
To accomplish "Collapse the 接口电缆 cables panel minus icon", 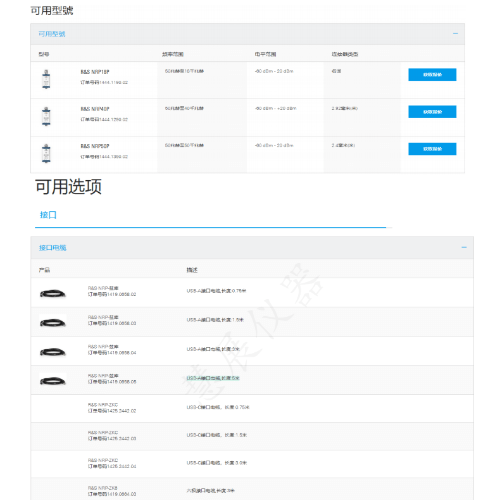I will click(464, 247).
